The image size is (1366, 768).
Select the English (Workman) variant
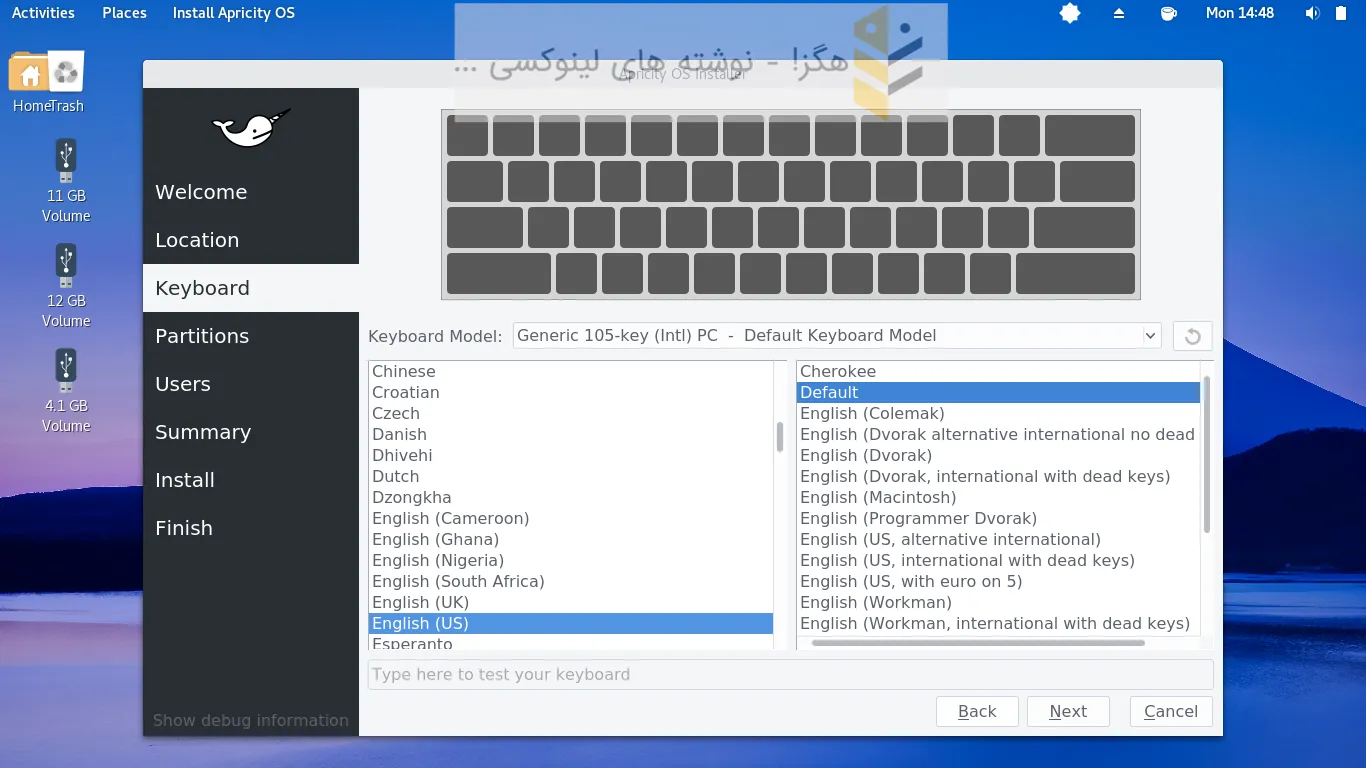click(998, 602)
